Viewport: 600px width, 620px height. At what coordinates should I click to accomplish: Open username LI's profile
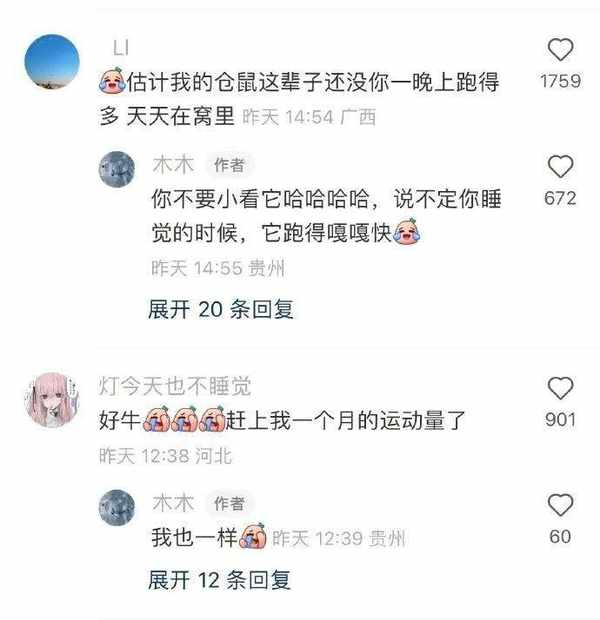coord(121,49)
